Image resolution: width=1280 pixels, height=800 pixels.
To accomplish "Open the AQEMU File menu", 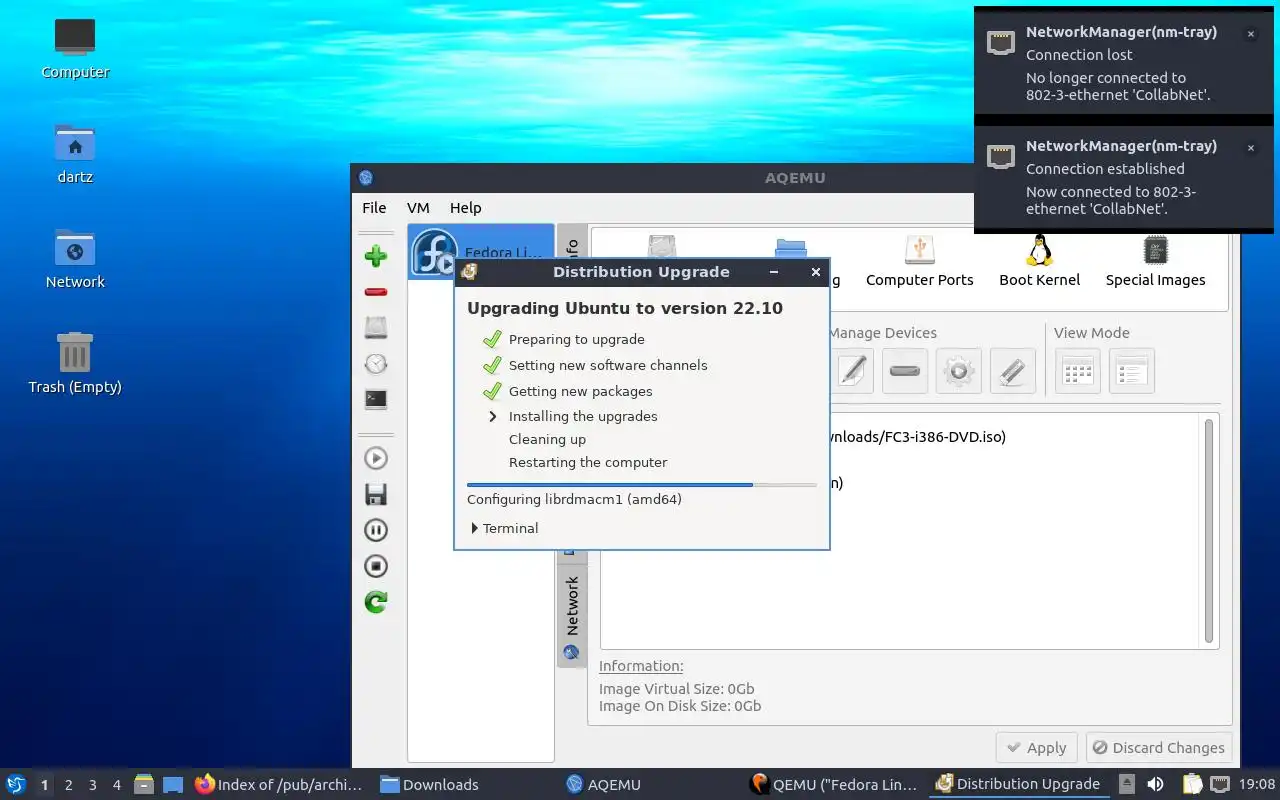I will (x=374, y=208).
